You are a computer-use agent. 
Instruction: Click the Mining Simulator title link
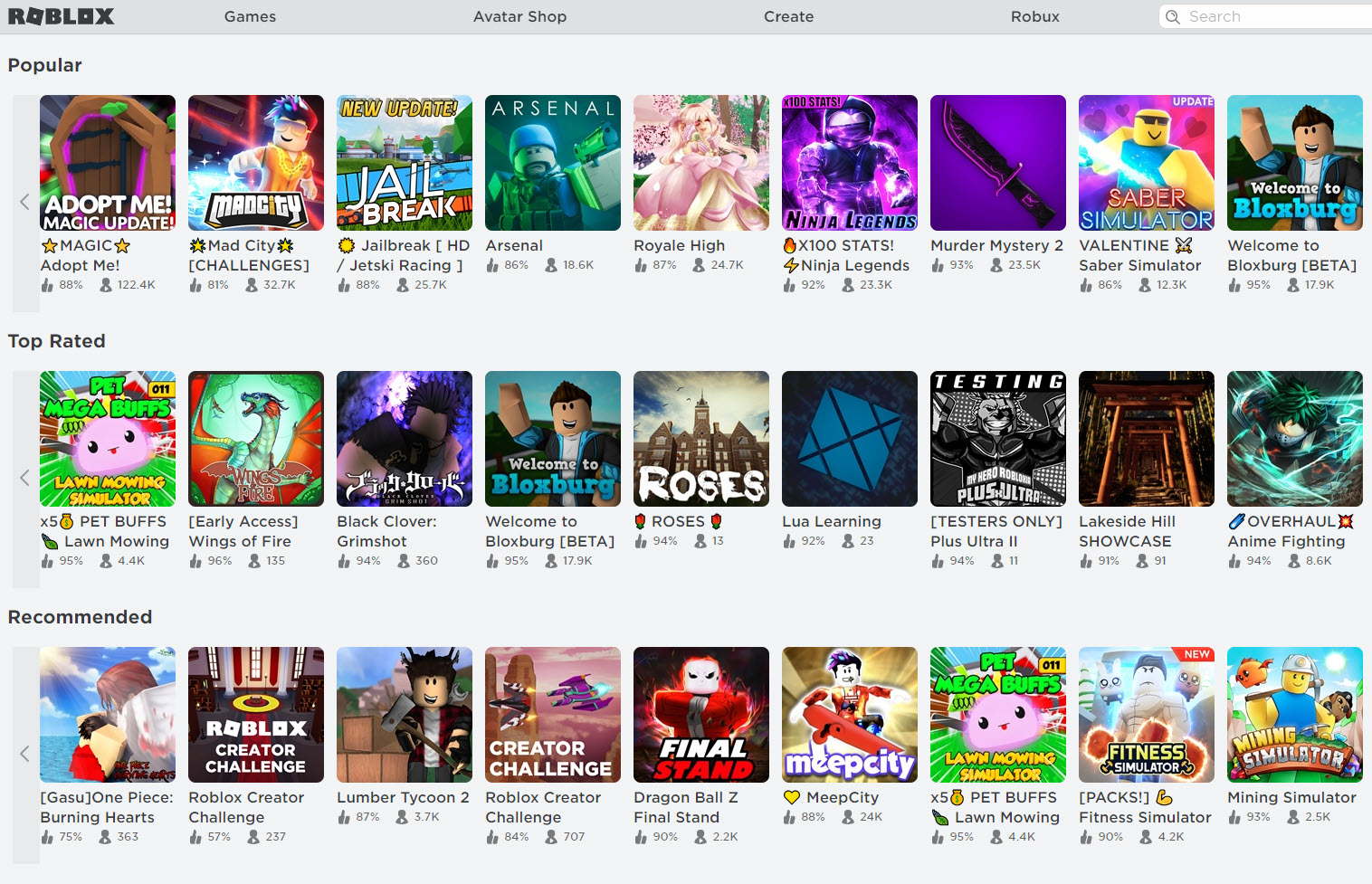tap(1292, 797)
